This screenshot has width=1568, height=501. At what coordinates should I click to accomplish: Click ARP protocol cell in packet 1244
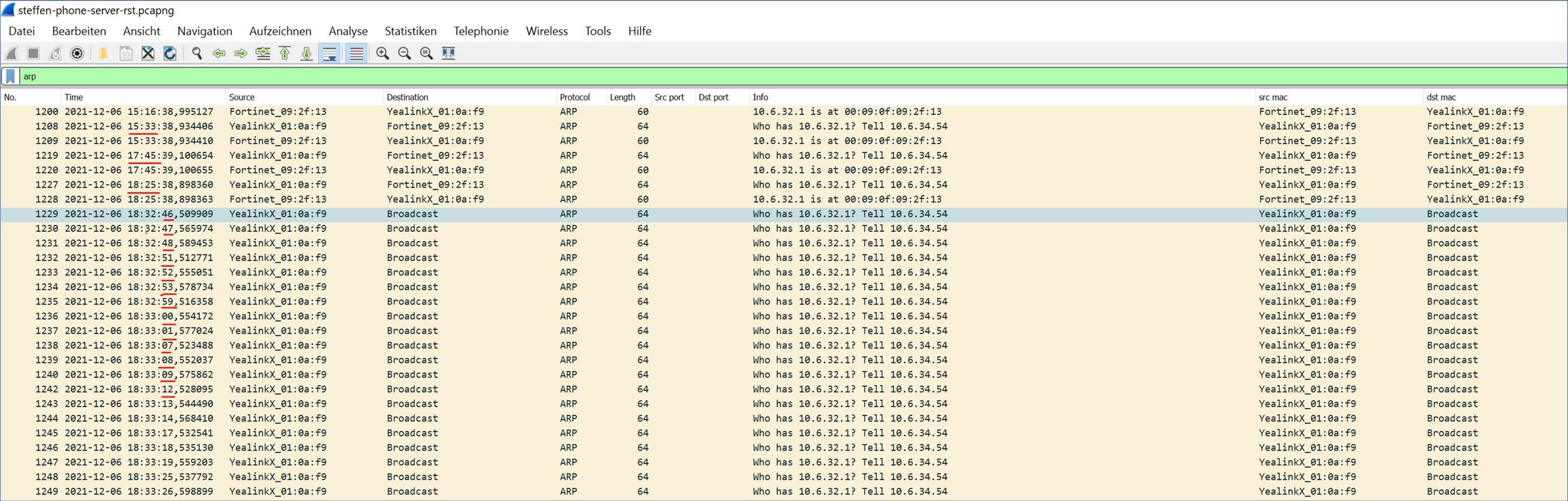[x=569, y=419]
